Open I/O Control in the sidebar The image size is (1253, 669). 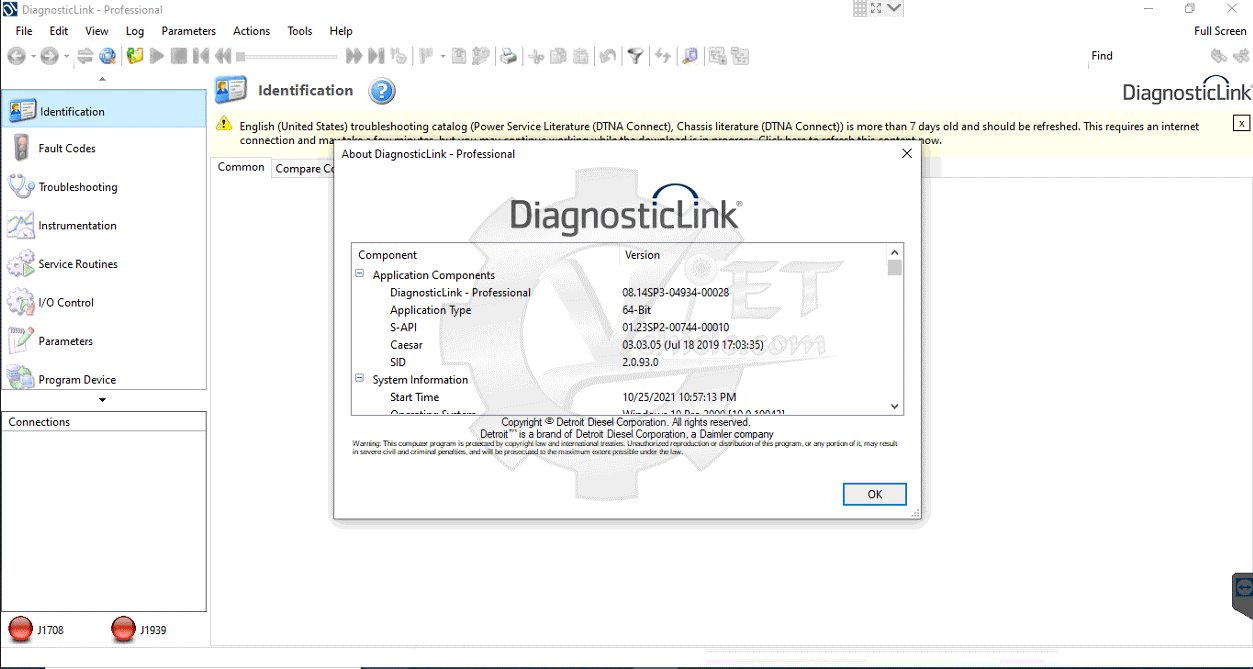104,302
